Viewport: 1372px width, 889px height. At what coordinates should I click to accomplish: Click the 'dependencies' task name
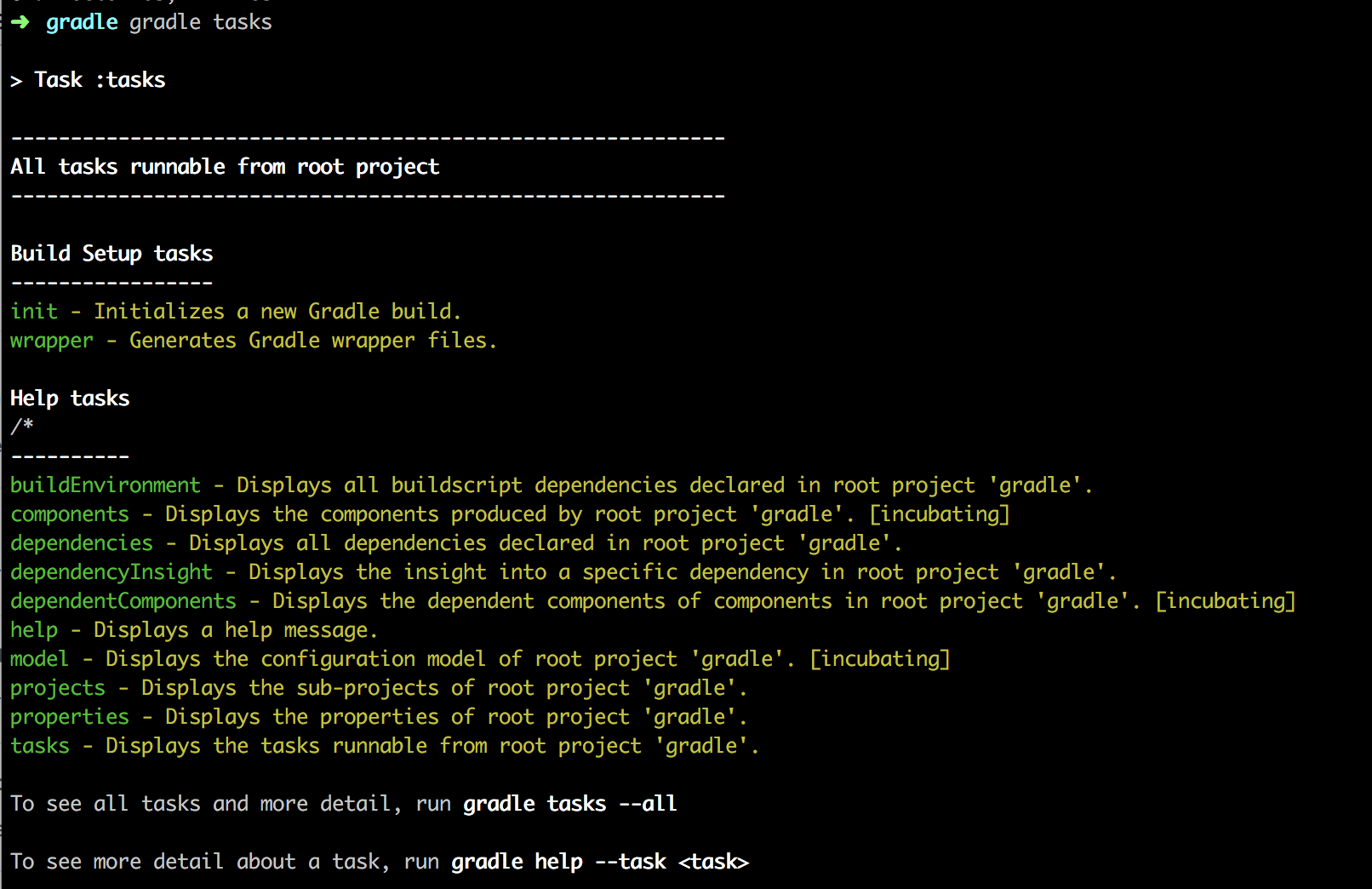82,544
